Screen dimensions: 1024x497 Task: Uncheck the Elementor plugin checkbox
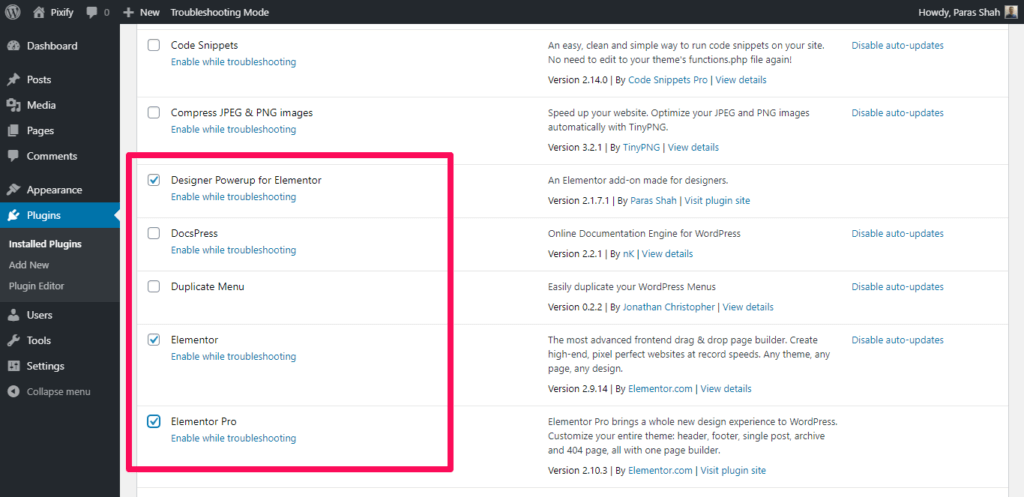153,340
